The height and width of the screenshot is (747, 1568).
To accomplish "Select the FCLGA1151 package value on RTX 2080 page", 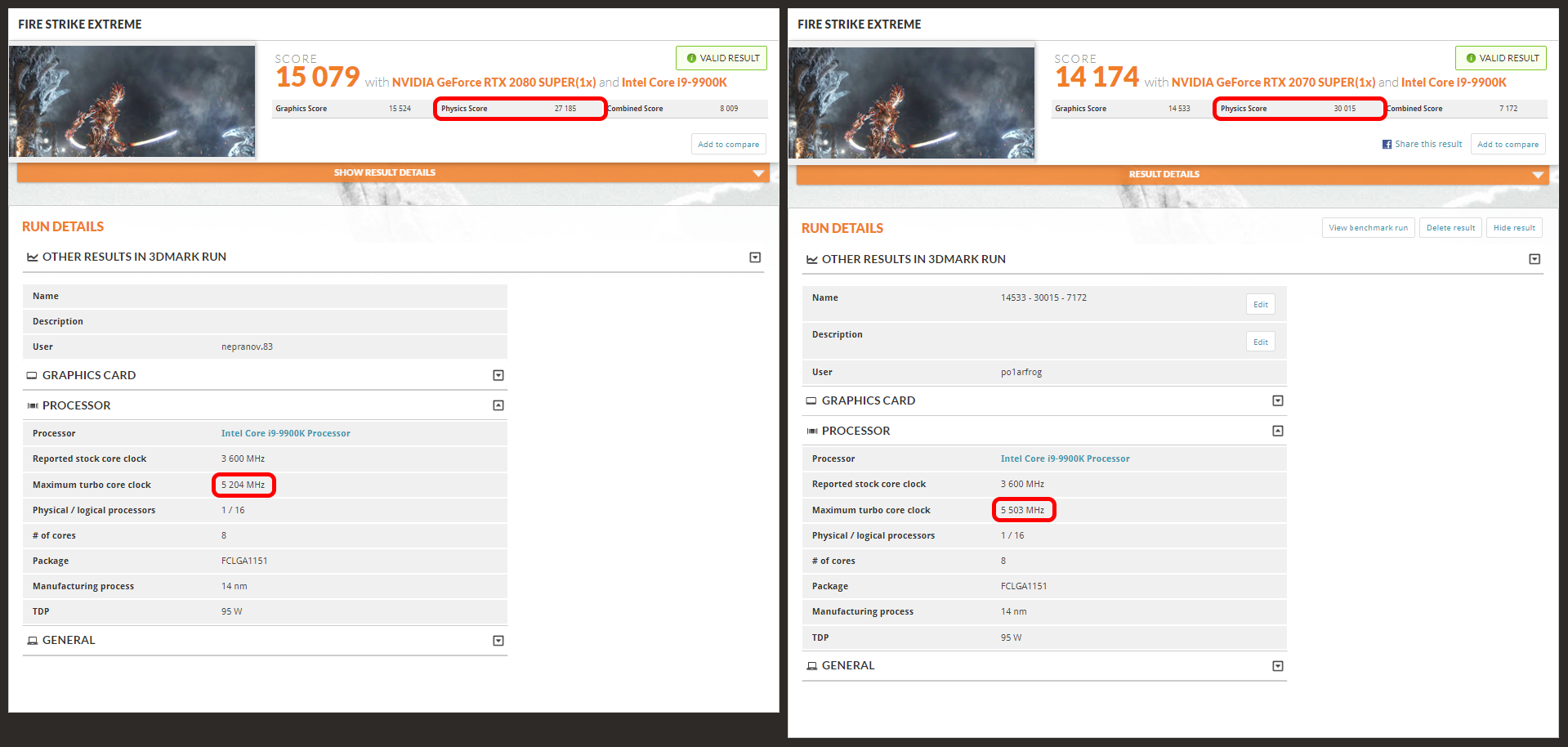I will pos(244,561).
